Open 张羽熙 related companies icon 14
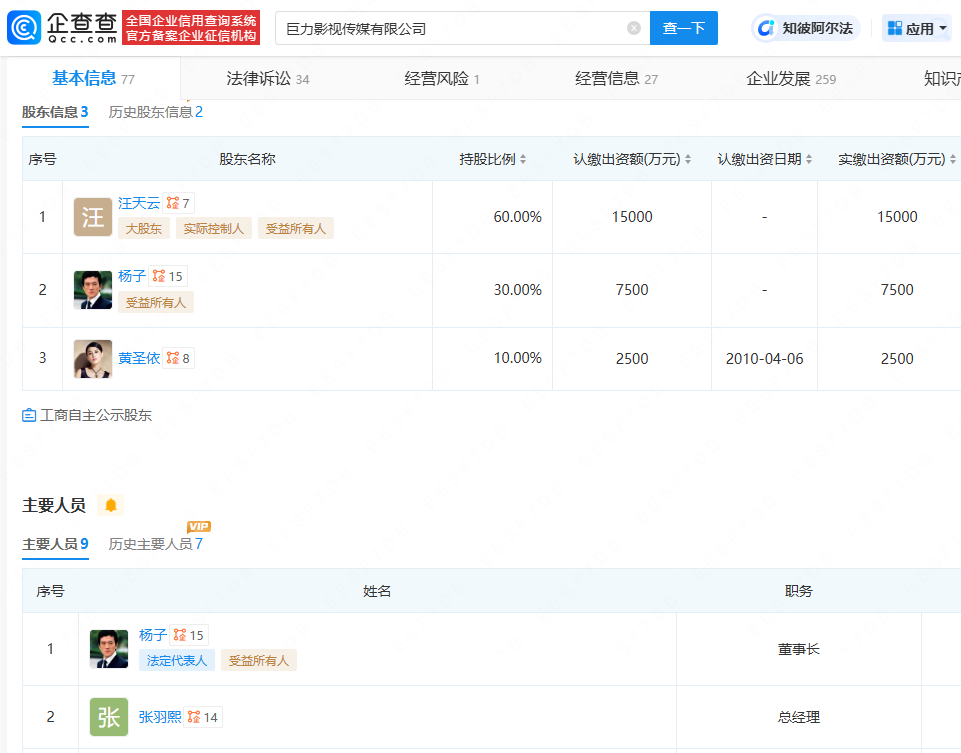Image resolution: width=961 pixels, height=753 pixels. 203,717
